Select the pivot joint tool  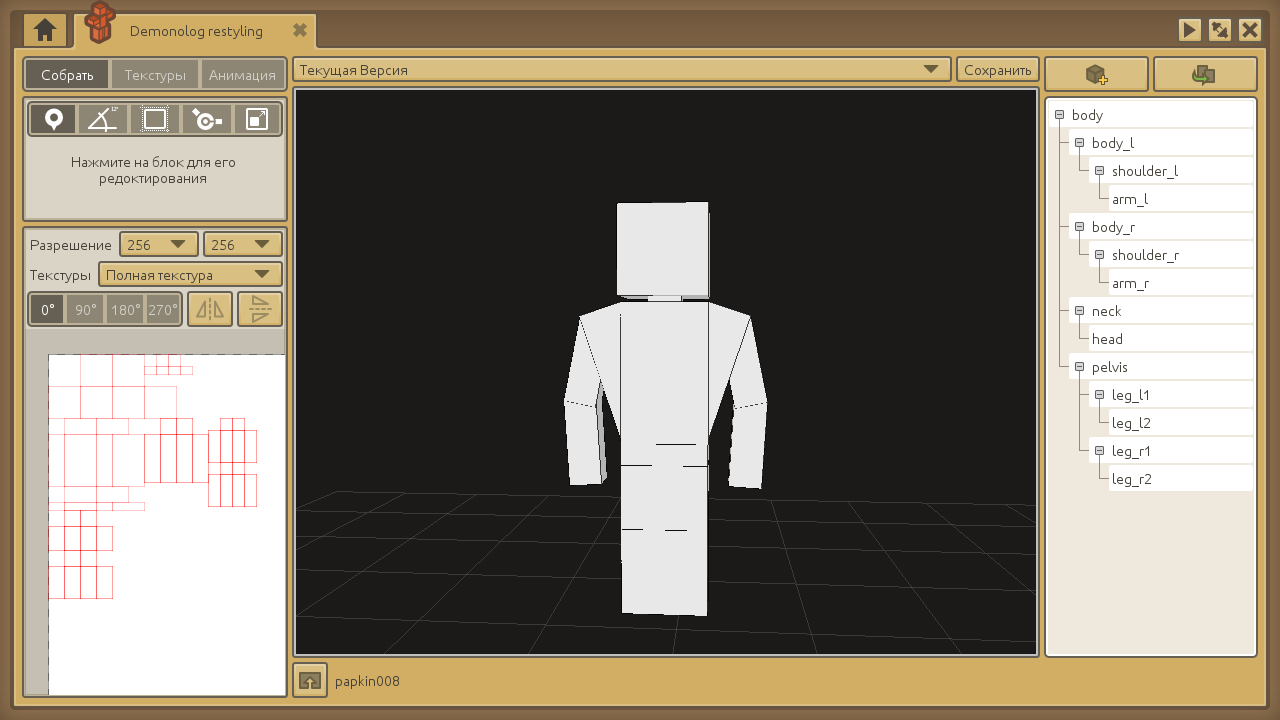point(207,120)
